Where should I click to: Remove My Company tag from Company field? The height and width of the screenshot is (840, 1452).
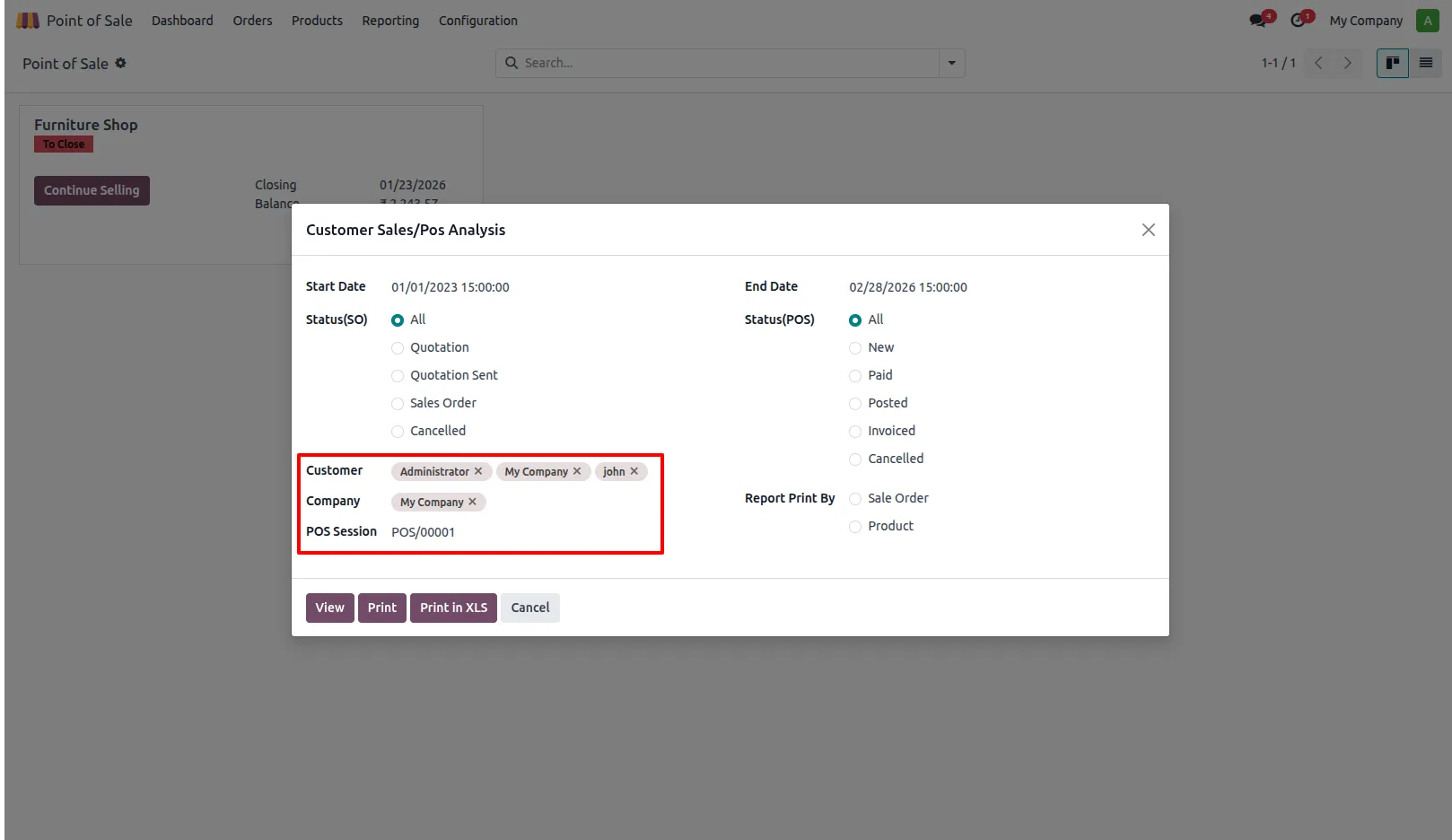(x=473, y=502)
